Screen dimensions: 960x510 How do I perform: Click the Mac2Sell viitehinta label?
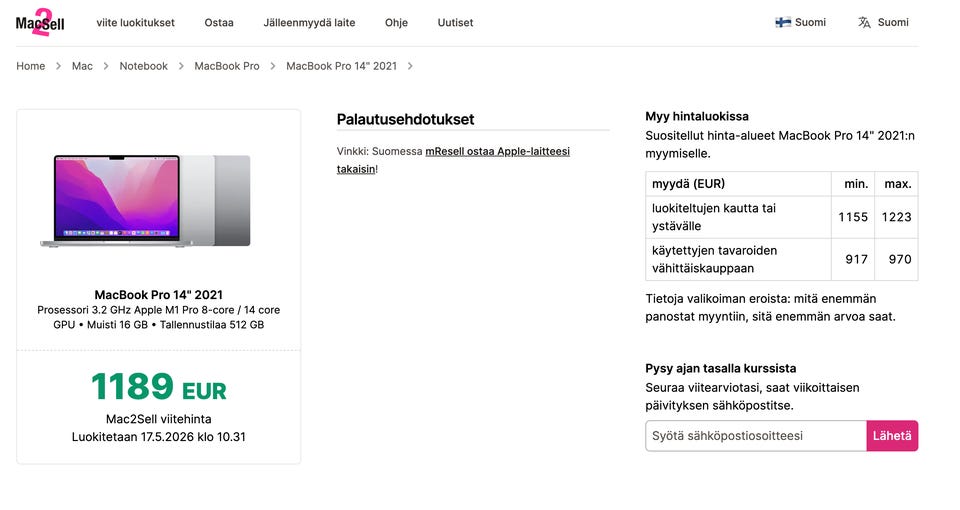tap(159, 419)
